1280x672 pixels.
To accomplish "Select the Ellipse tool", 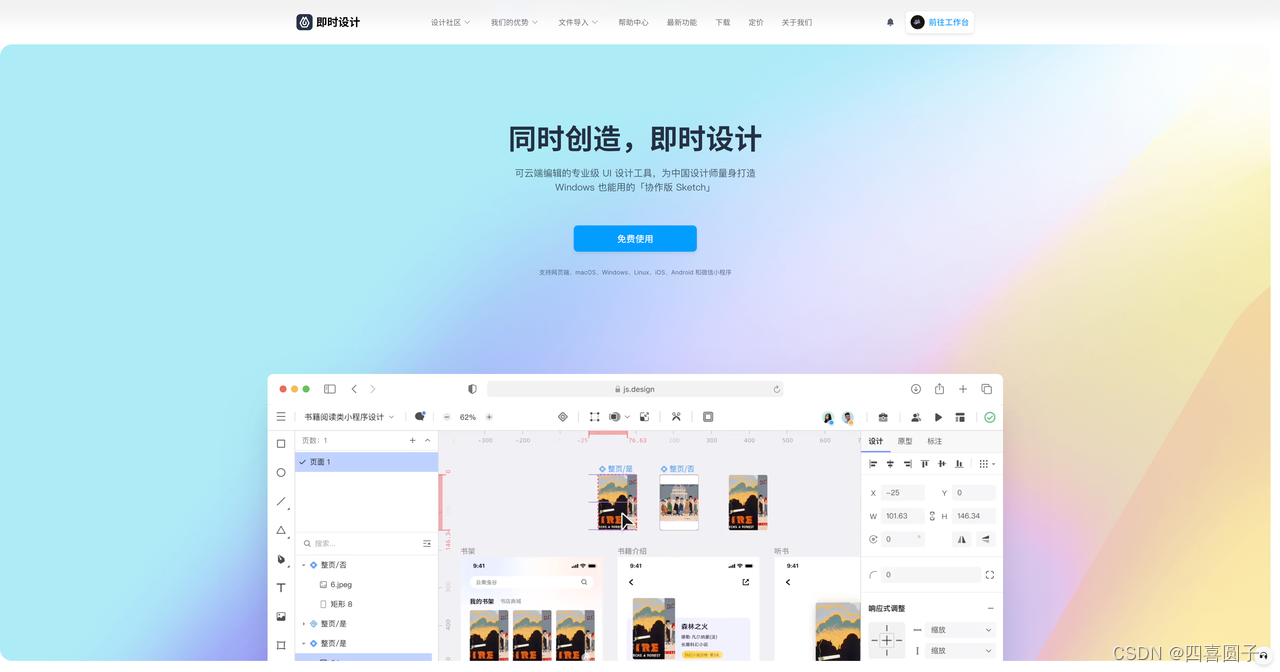I will [281, 472].
